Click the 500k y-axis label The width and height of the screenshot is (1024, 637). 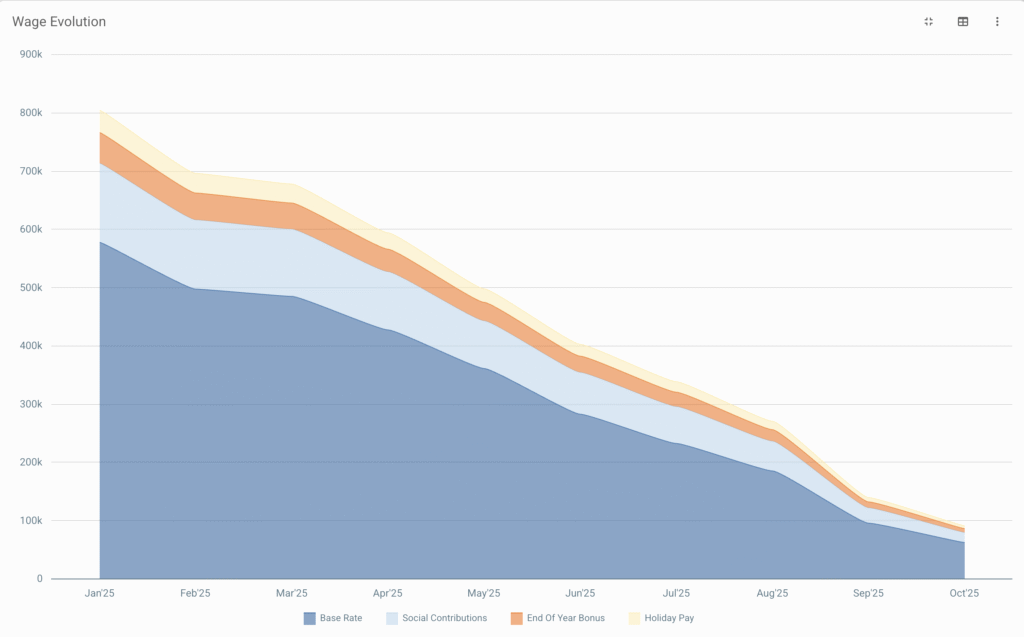31,288
